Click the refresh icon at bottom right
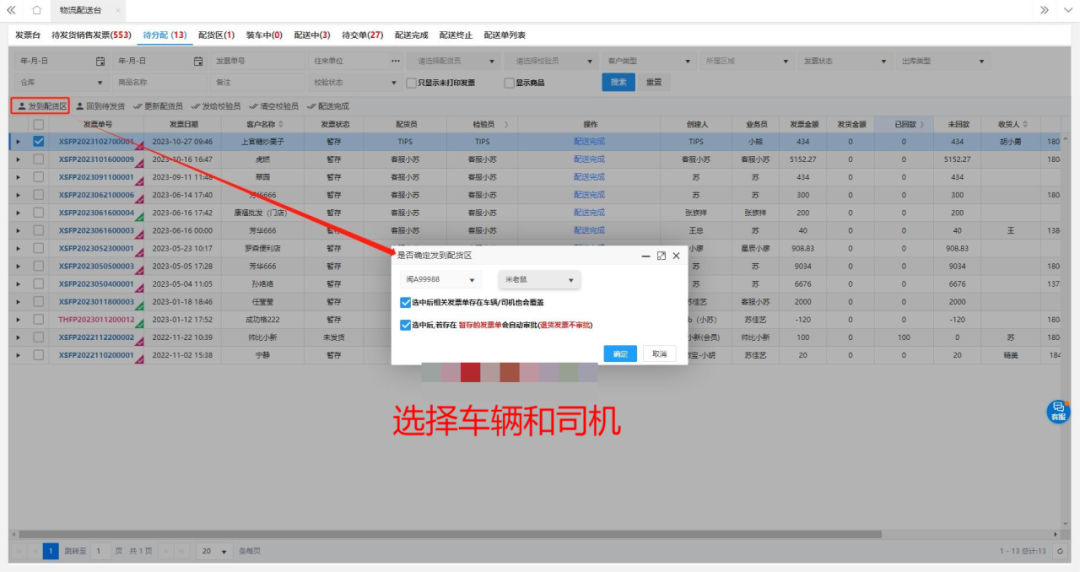1080x572 pixels. 1060,551
